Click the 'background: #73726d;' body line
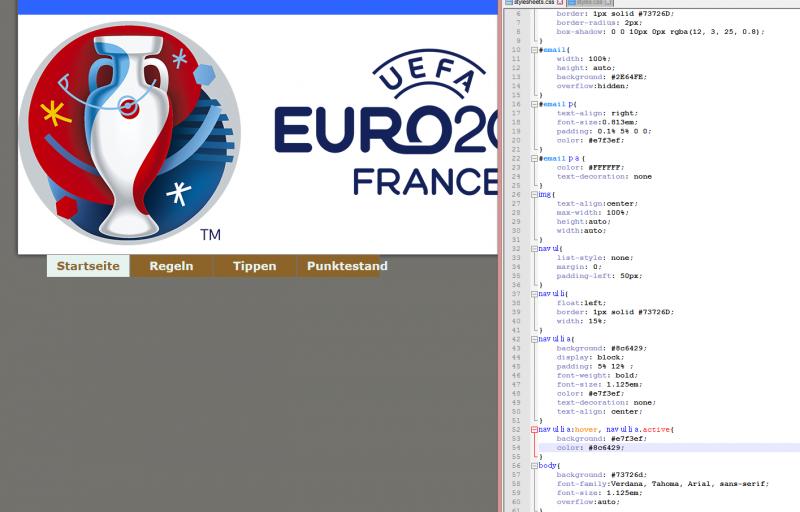Screen dimensions: 800x512 pyautogui.click(x=602, y=475)
